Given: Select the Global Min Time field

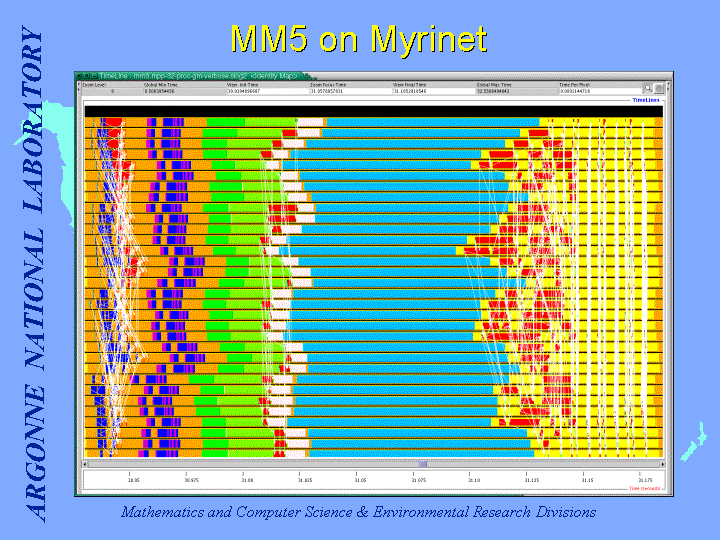Looking at the screenshot, I should pos(184,91).
